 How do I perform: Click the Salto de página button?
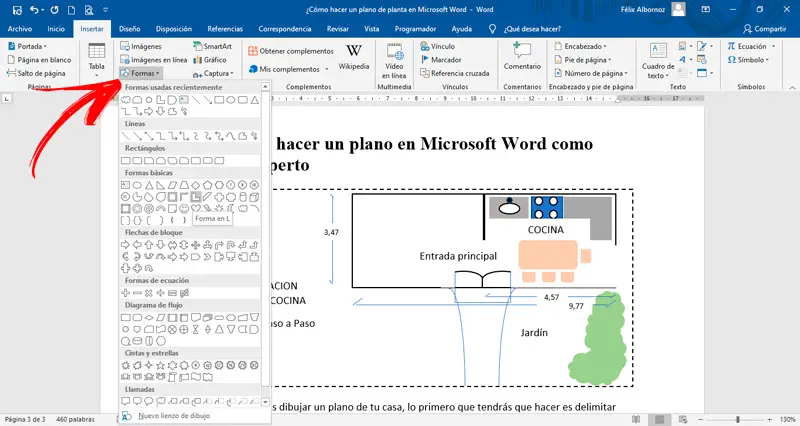pos(36,73)
